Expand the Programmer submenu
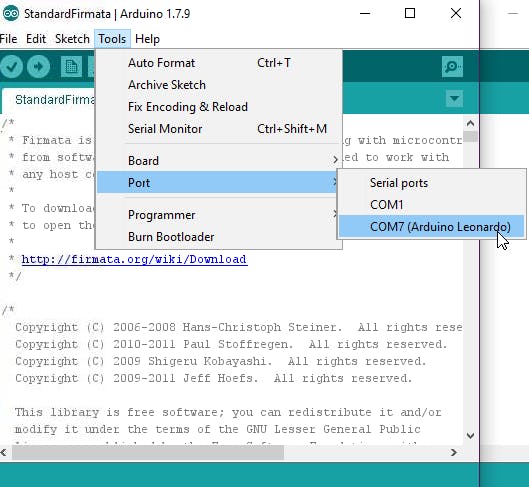This screenshot has height=487, width=529. [219, 215]
